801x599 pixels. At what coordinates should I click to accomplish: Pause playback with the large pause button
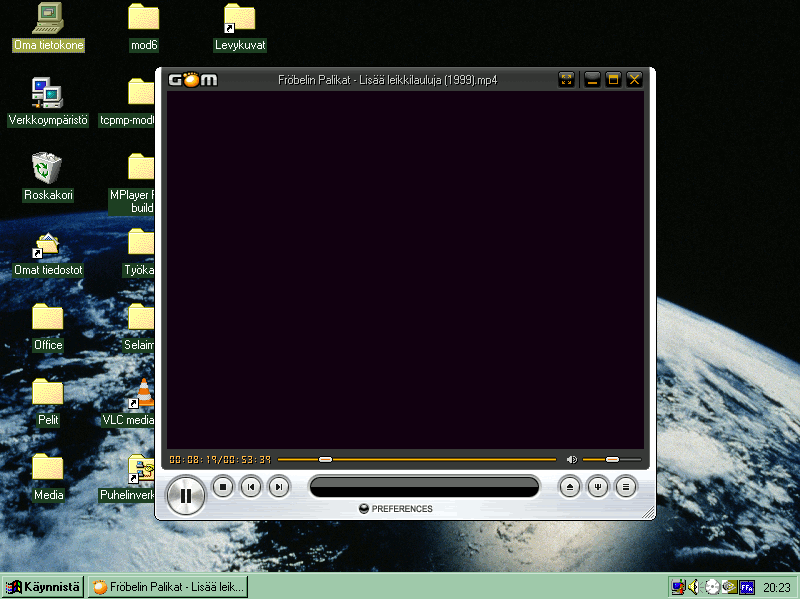coord(185,495)
